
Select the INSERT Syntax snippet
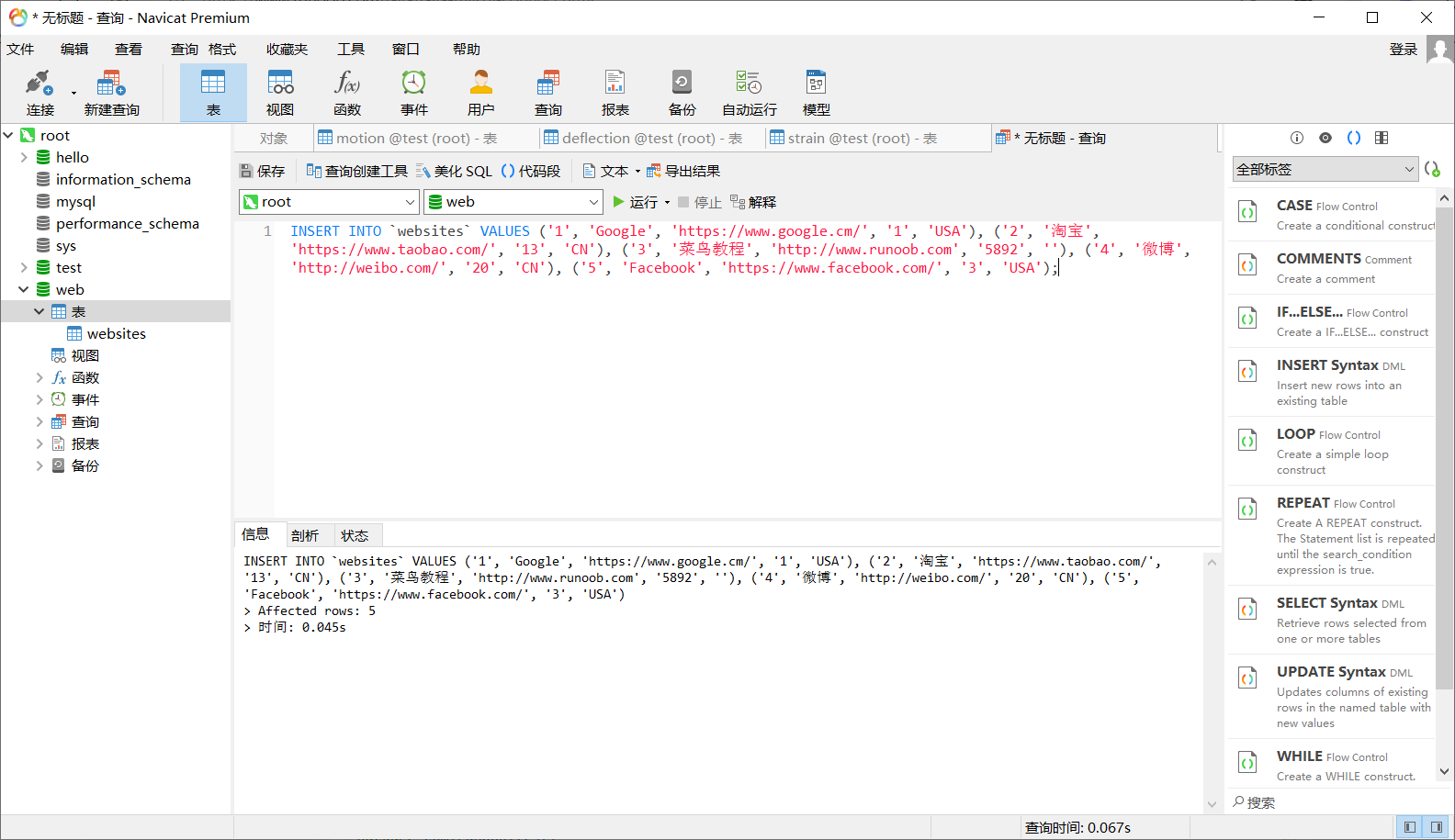point(1331,382)
